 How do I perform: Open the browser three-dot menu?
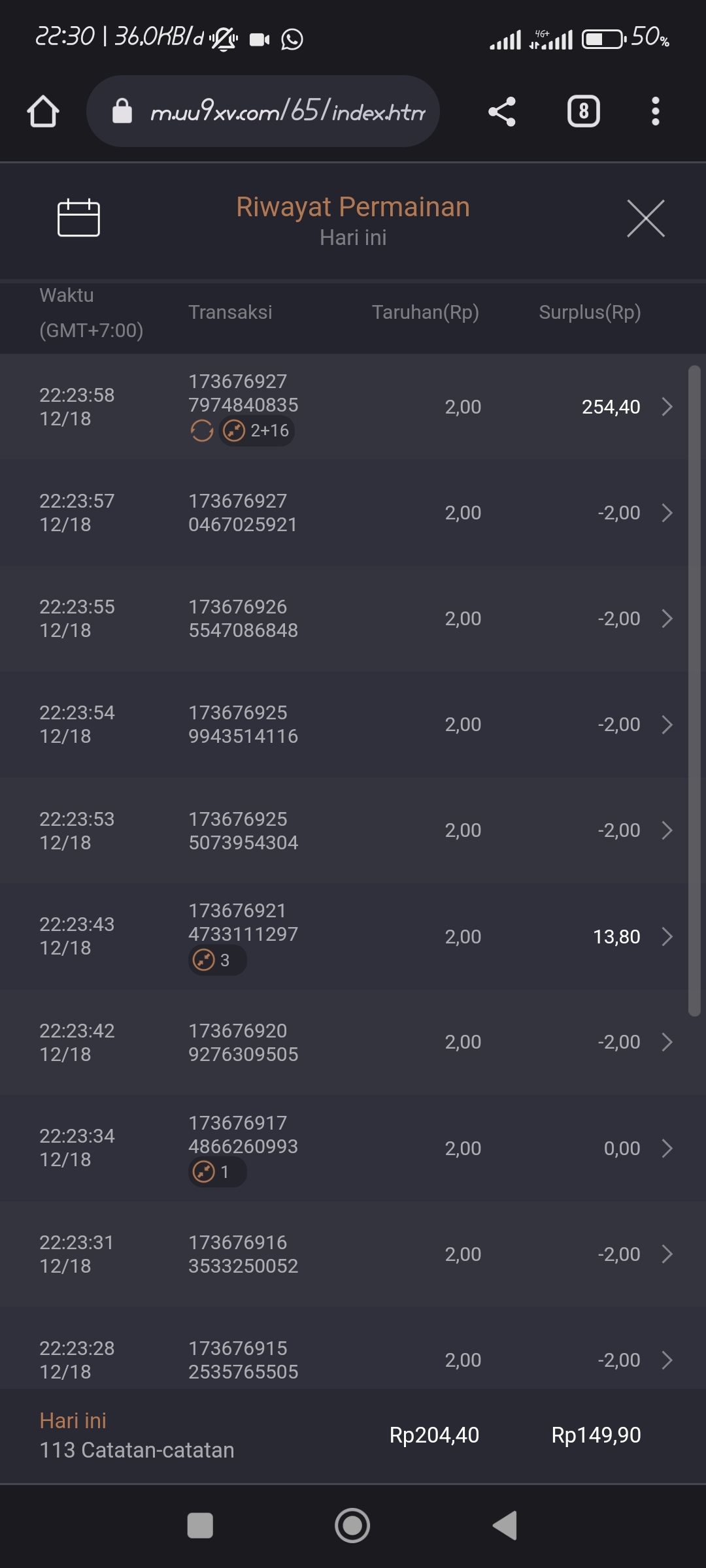[x=655, y=111]
